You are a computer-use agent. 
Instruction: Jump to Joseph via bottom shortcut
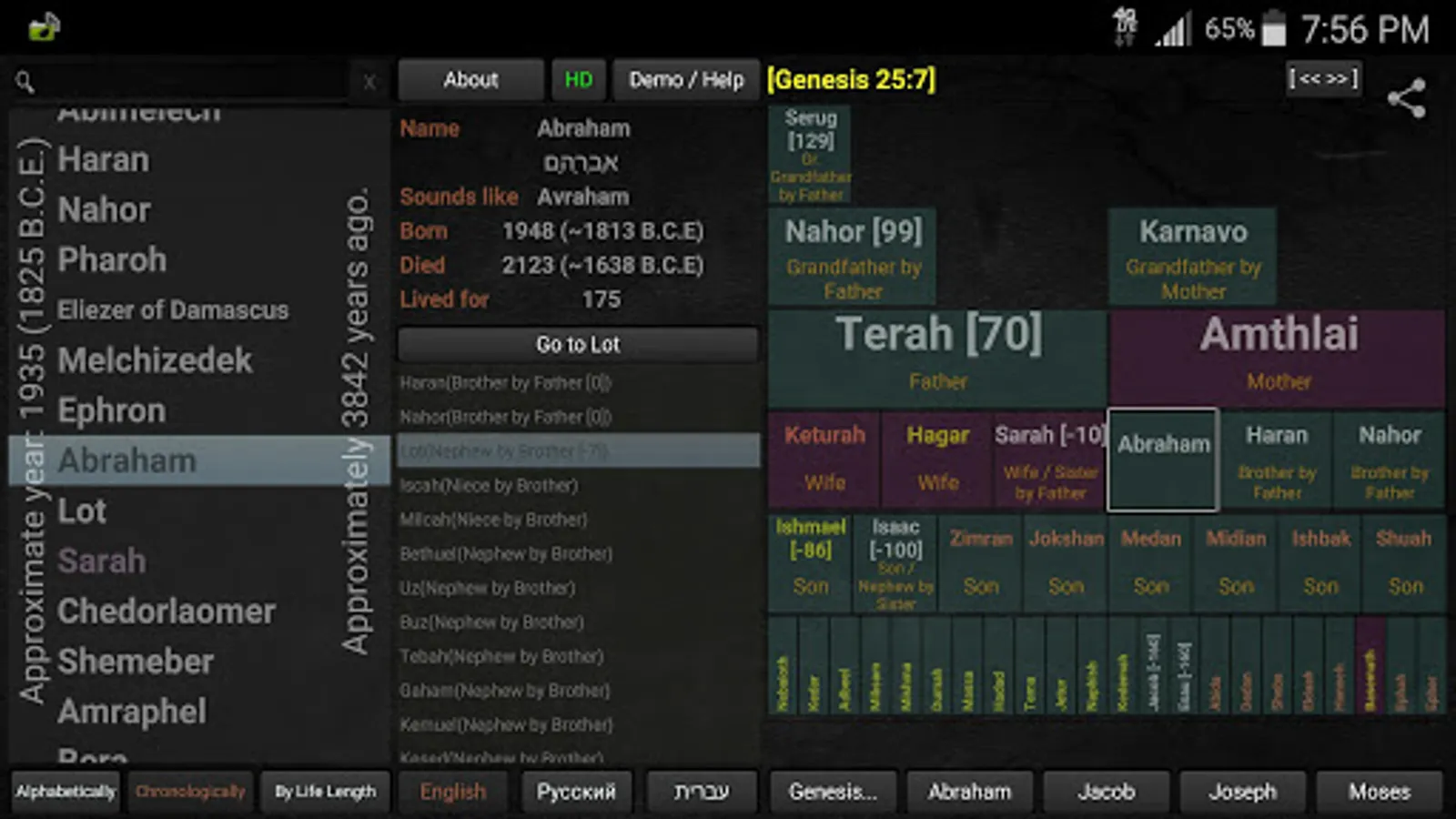point(1242,792)
